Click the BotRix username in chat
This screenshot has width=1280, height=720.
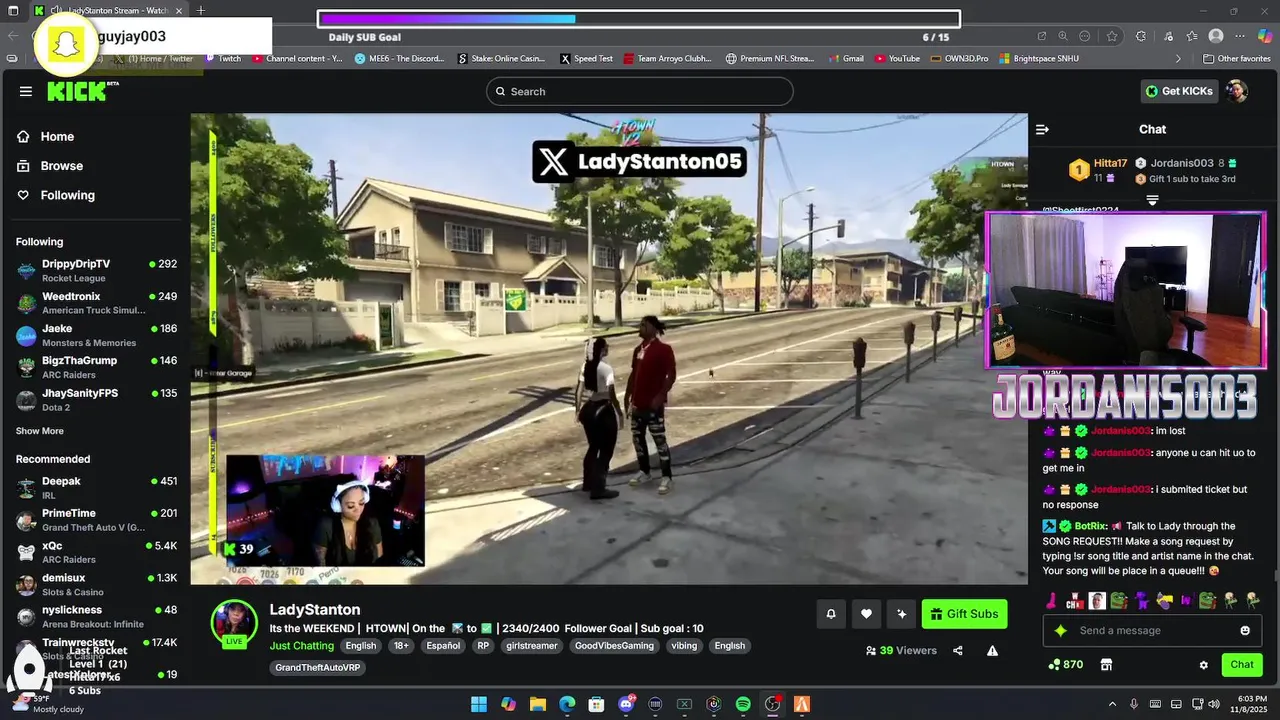click(x=1090, y=526)
